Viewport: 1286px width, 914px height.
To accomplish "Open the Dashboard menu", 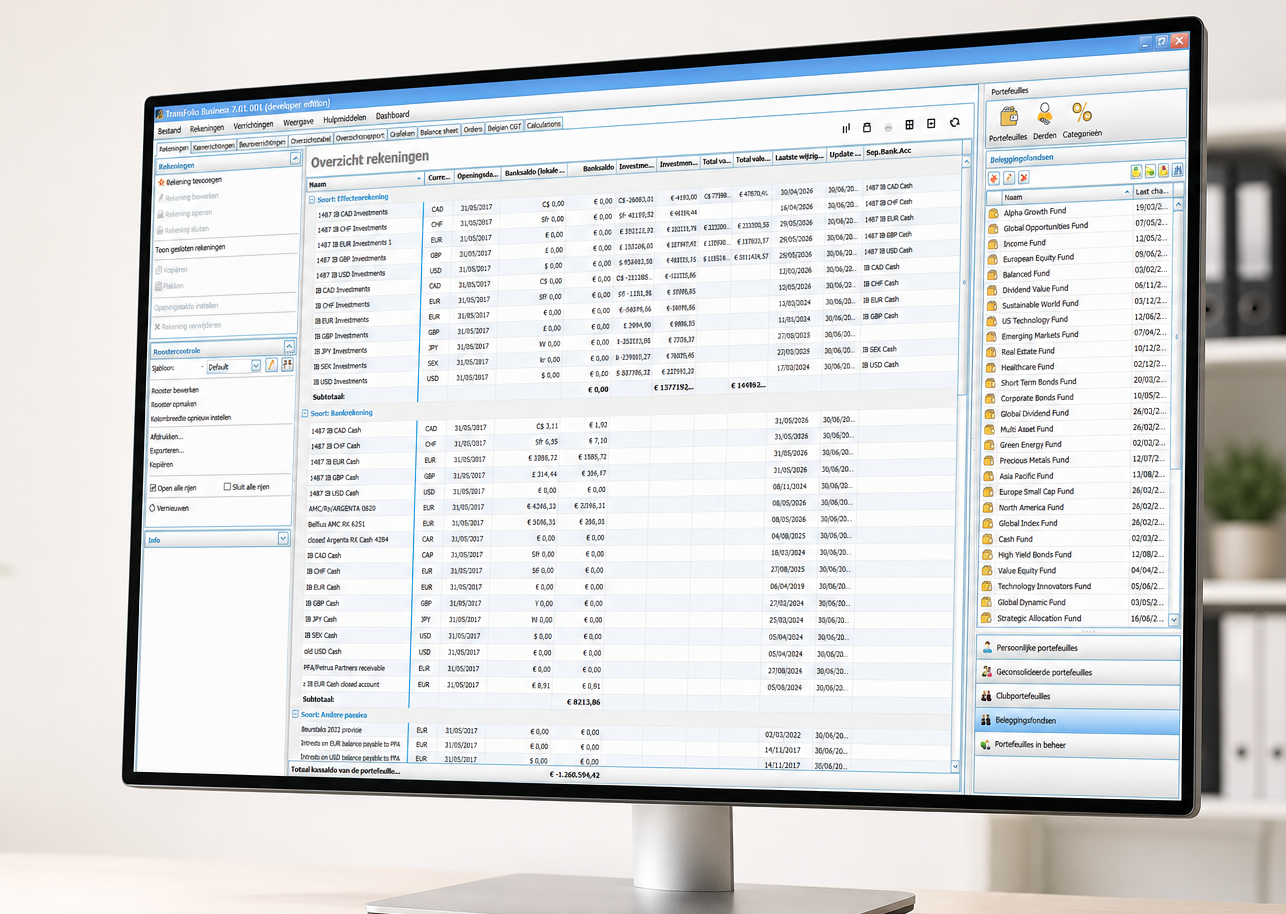I will 393,115.
